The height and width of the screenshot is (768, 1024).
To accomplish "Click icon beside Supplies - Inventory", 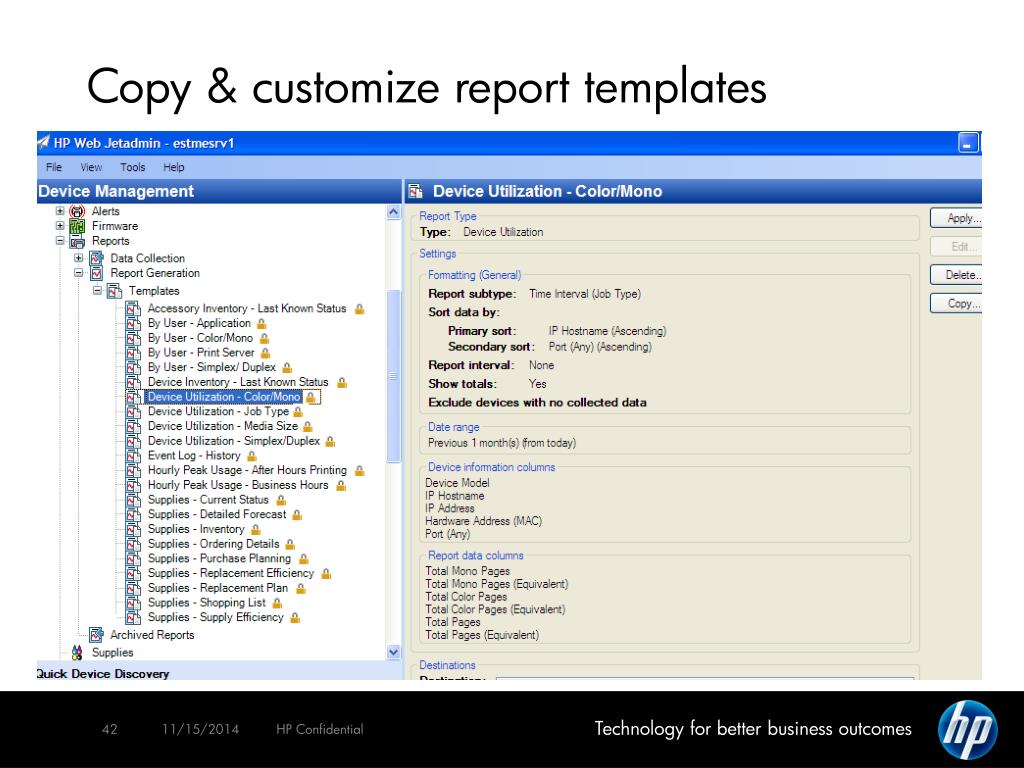I will point(133,530).
